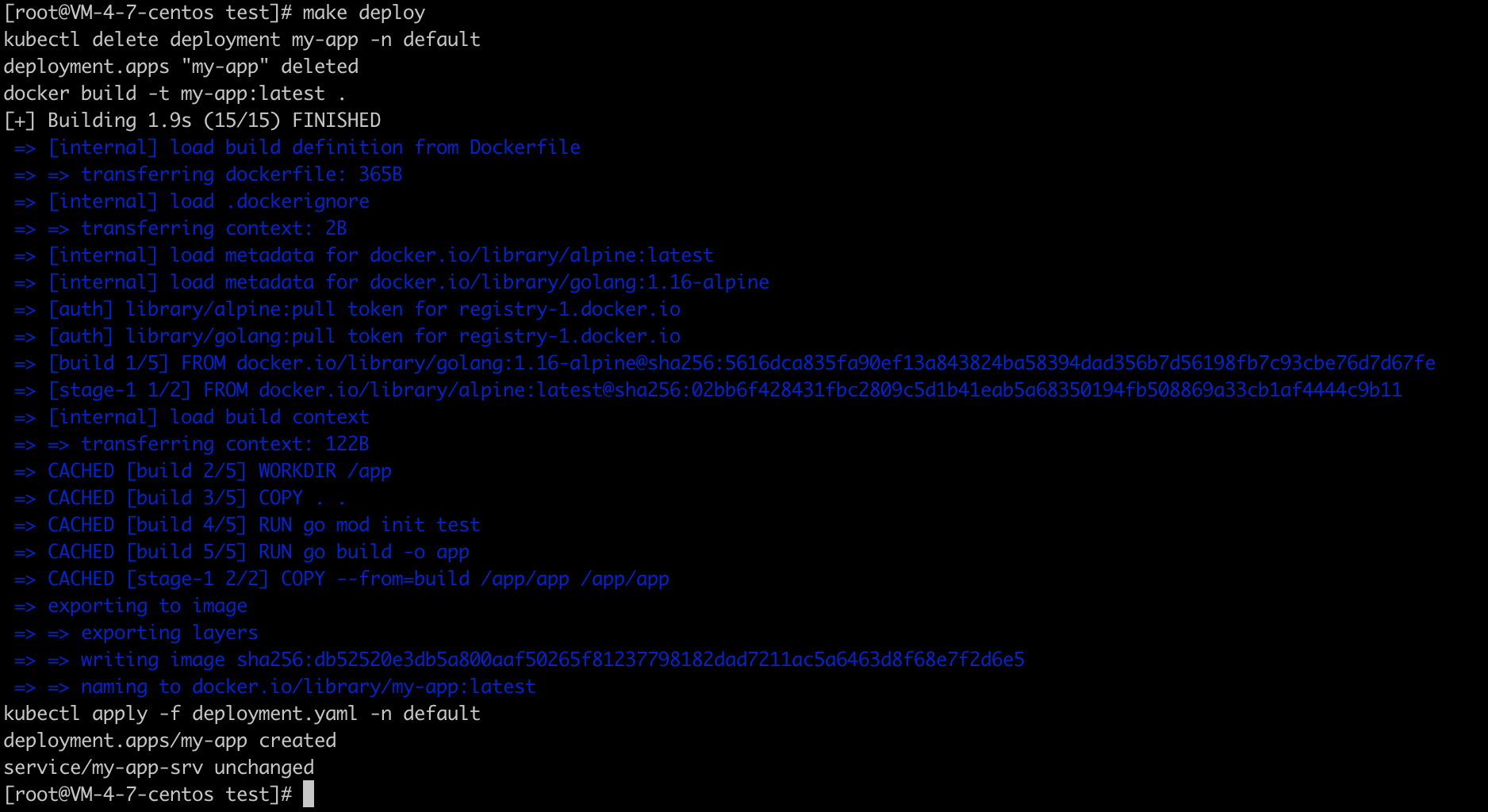Image resolution: width=1488 pixels, height=812 pixels.
Task: Click 'RUN go mod init test' step
Action: [370, 525]
